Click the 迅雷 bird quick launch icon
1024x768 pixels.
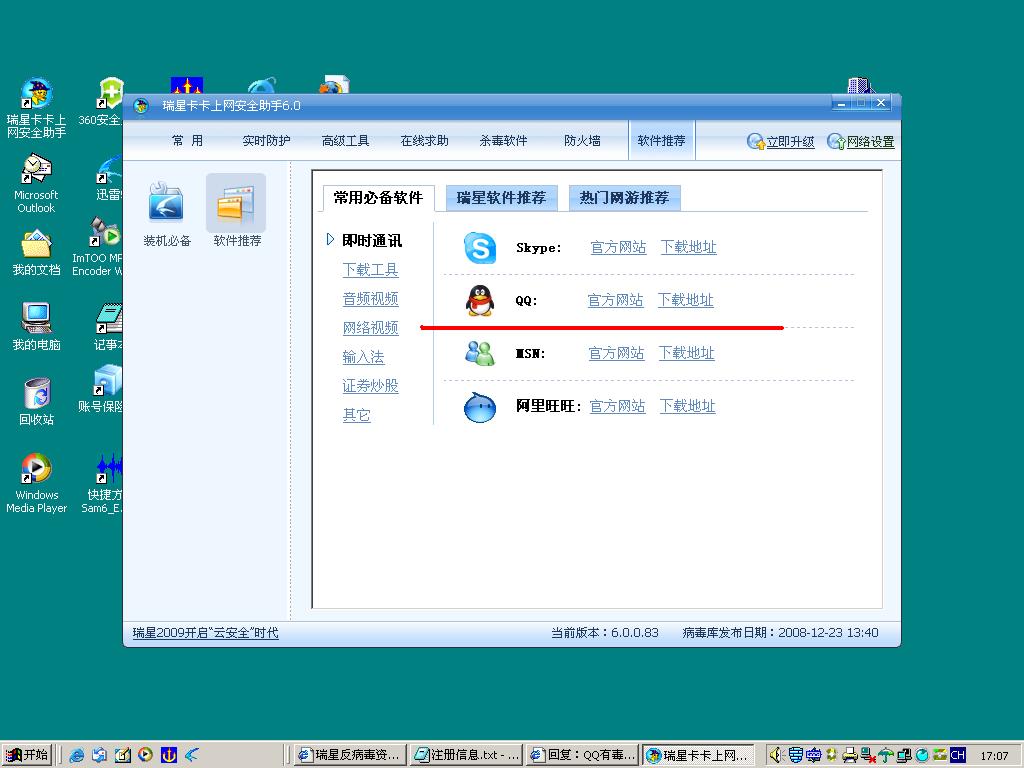pos(191,755)
